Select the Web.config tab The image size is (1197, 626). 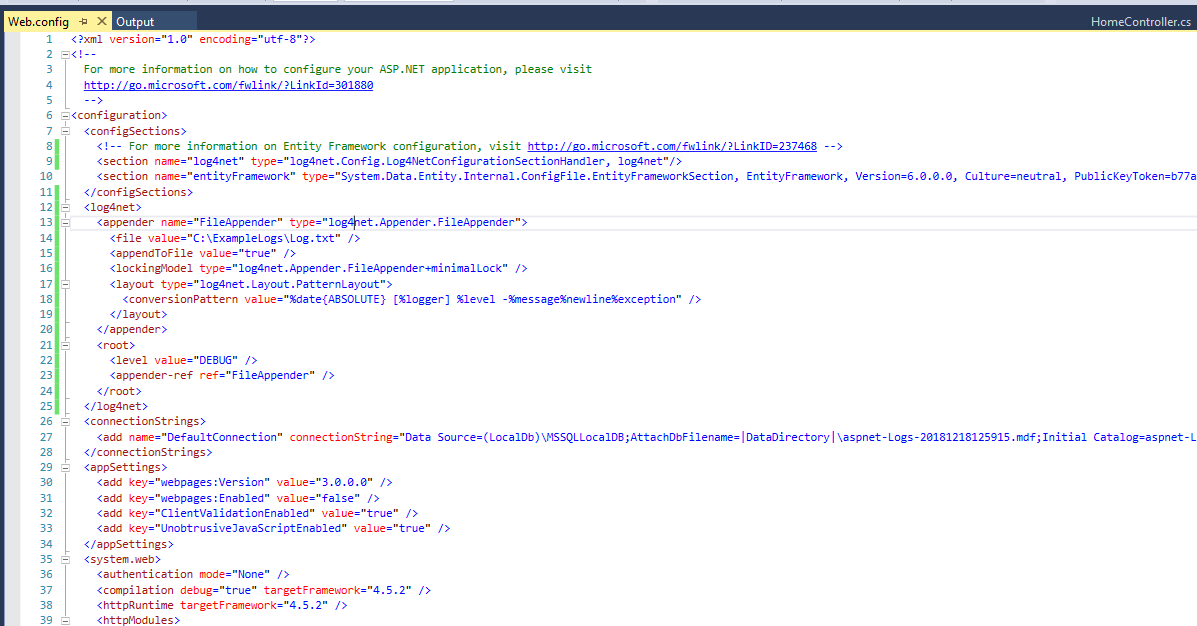click(40, 19)
